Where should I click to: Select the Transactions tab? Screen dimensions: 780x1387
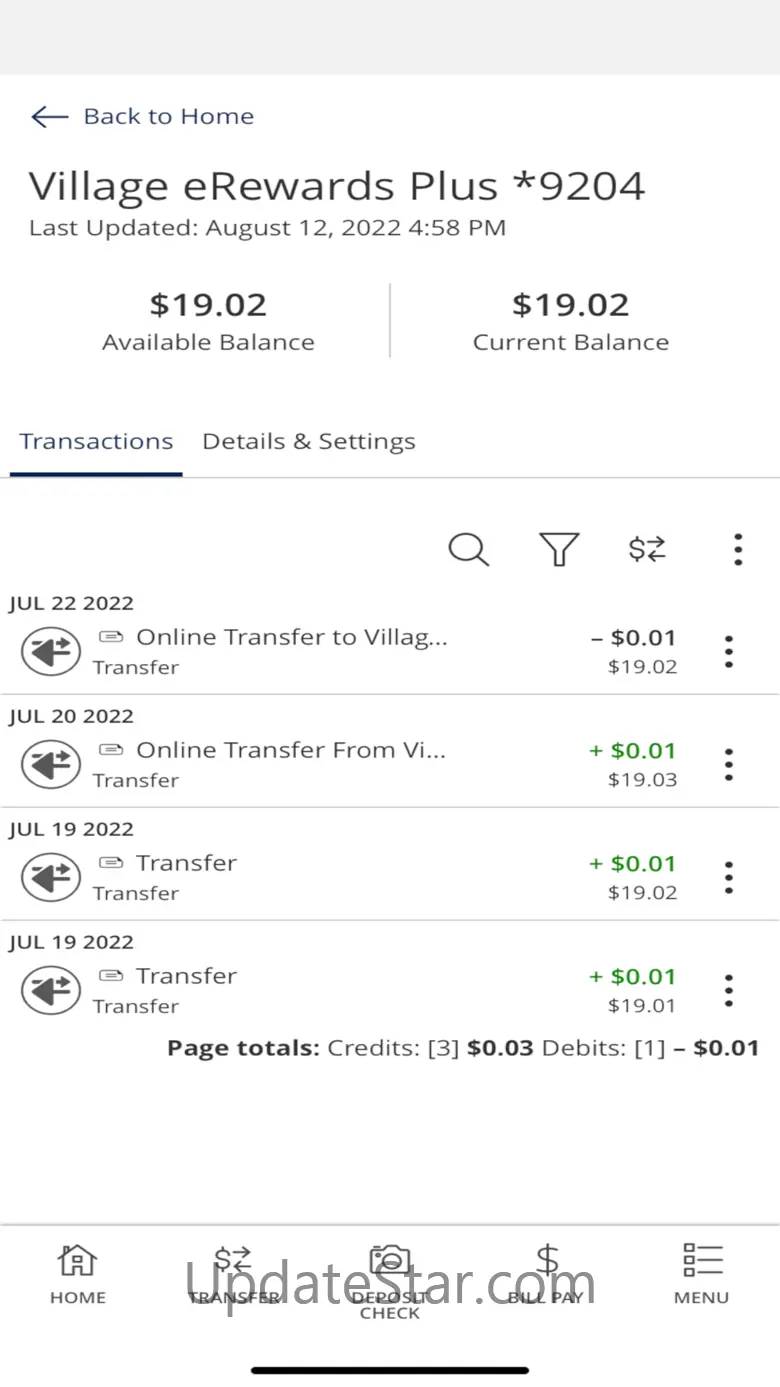coord(96,441)
